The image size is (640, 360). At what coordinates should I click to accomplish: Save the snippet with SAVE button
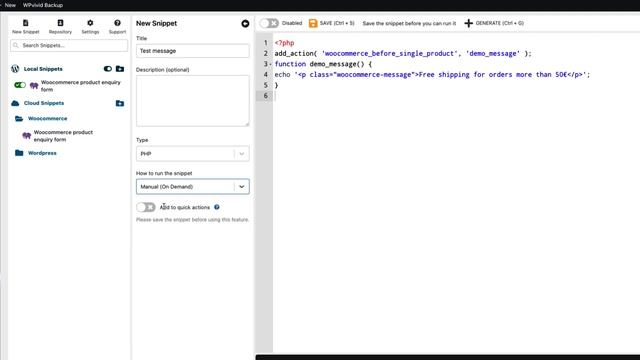coord(331,23)
